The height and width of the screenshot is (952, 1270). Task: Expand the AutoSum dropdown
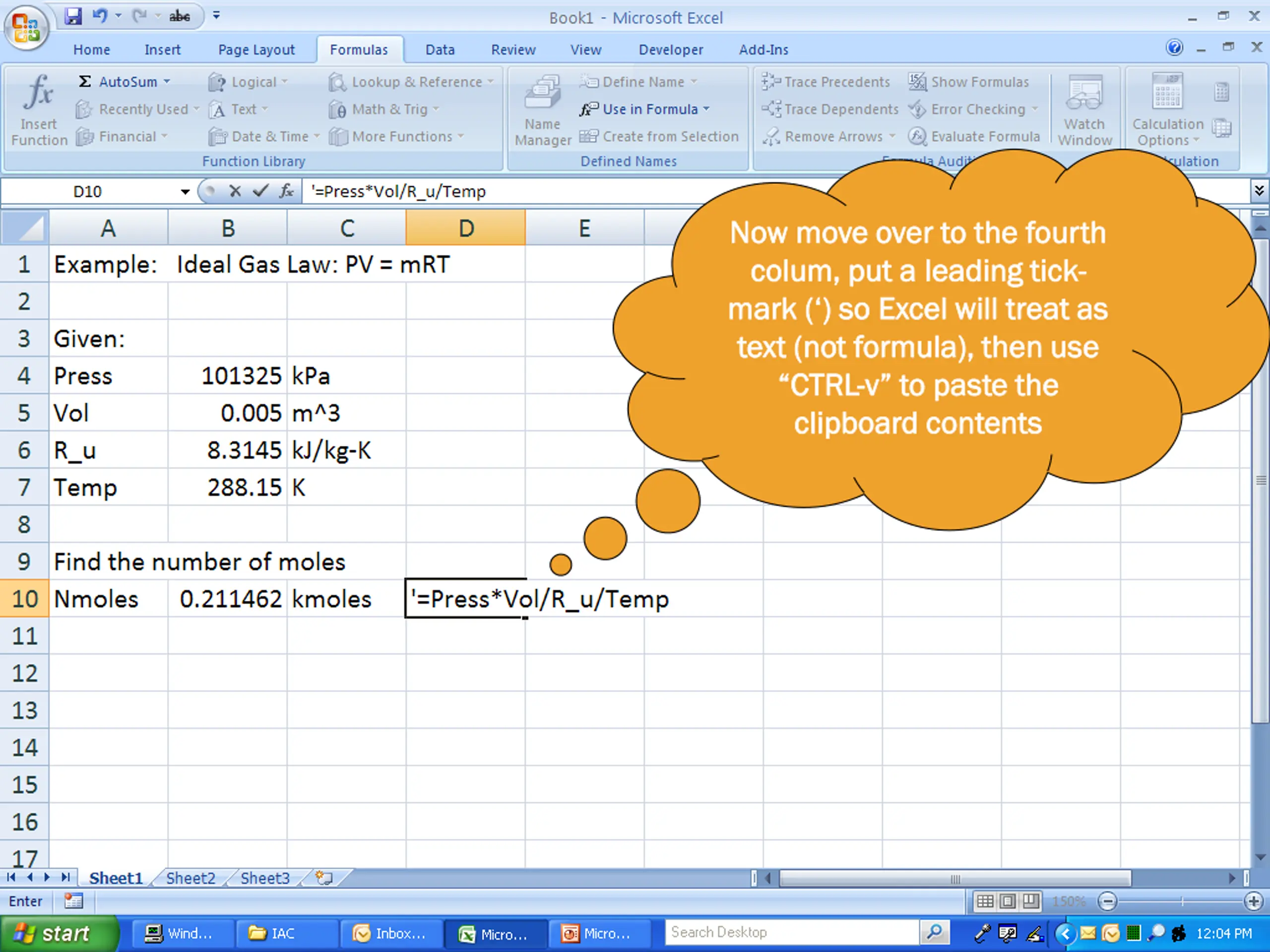(167, 81)
